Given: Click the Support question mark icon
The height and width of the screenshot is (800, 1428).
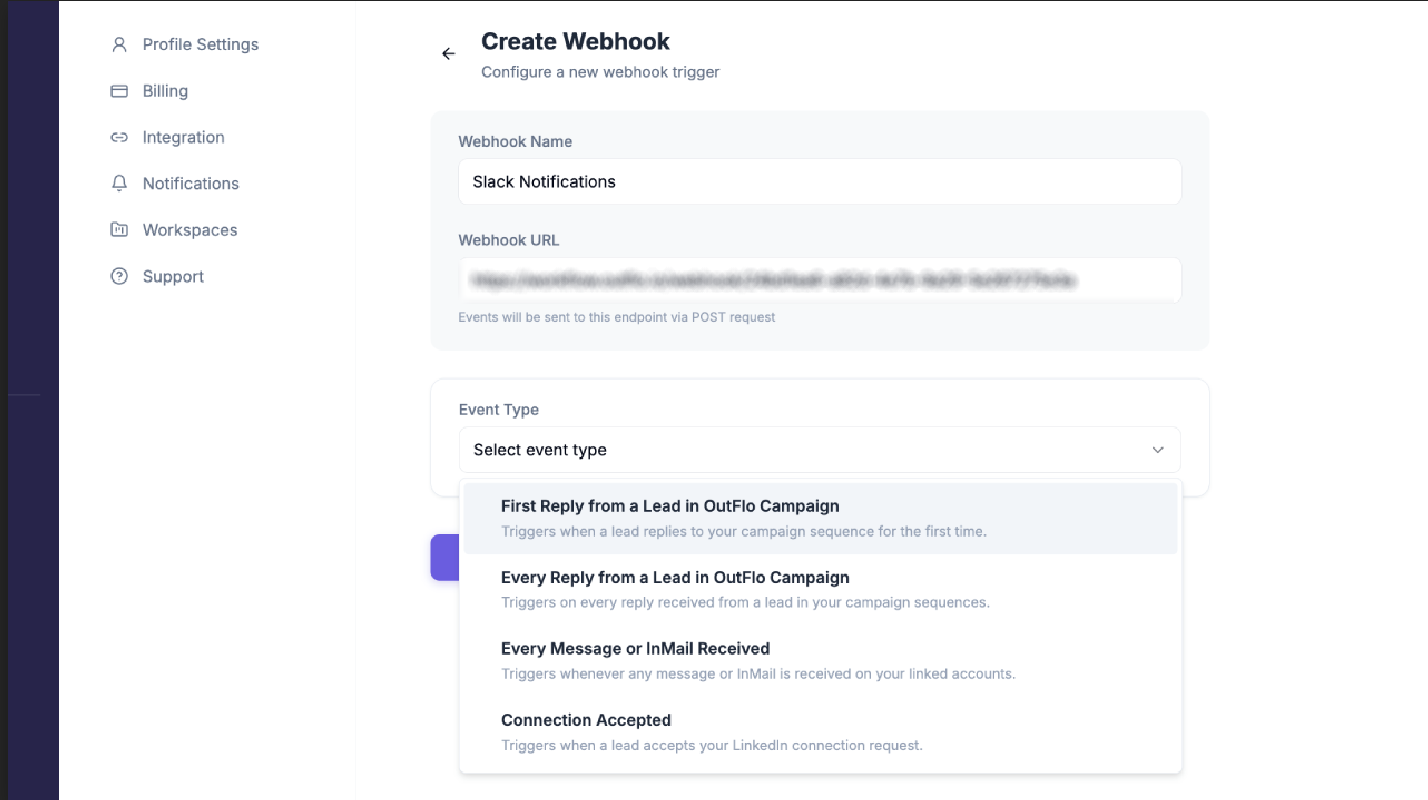Looking at the screenshot, I should [119, 277].
